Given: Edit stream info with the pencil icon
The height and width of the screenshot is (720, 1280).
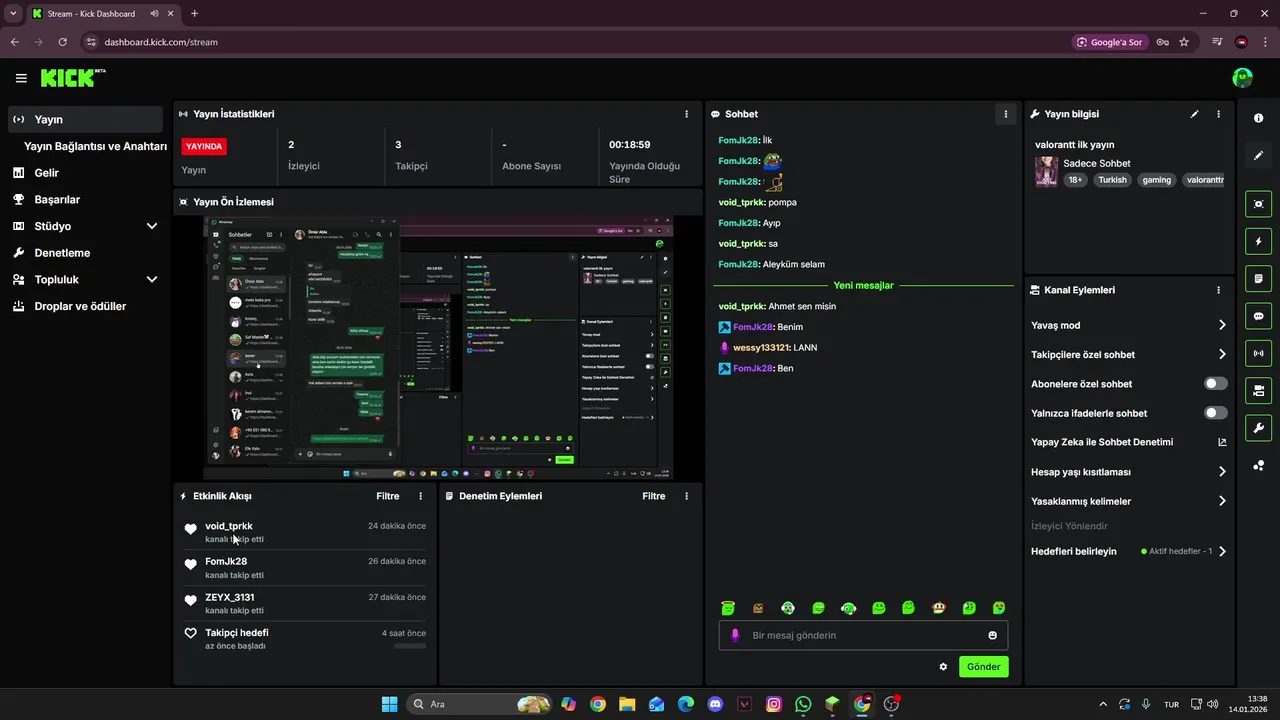Looking at the screenshot, I should coord(1194,114).
